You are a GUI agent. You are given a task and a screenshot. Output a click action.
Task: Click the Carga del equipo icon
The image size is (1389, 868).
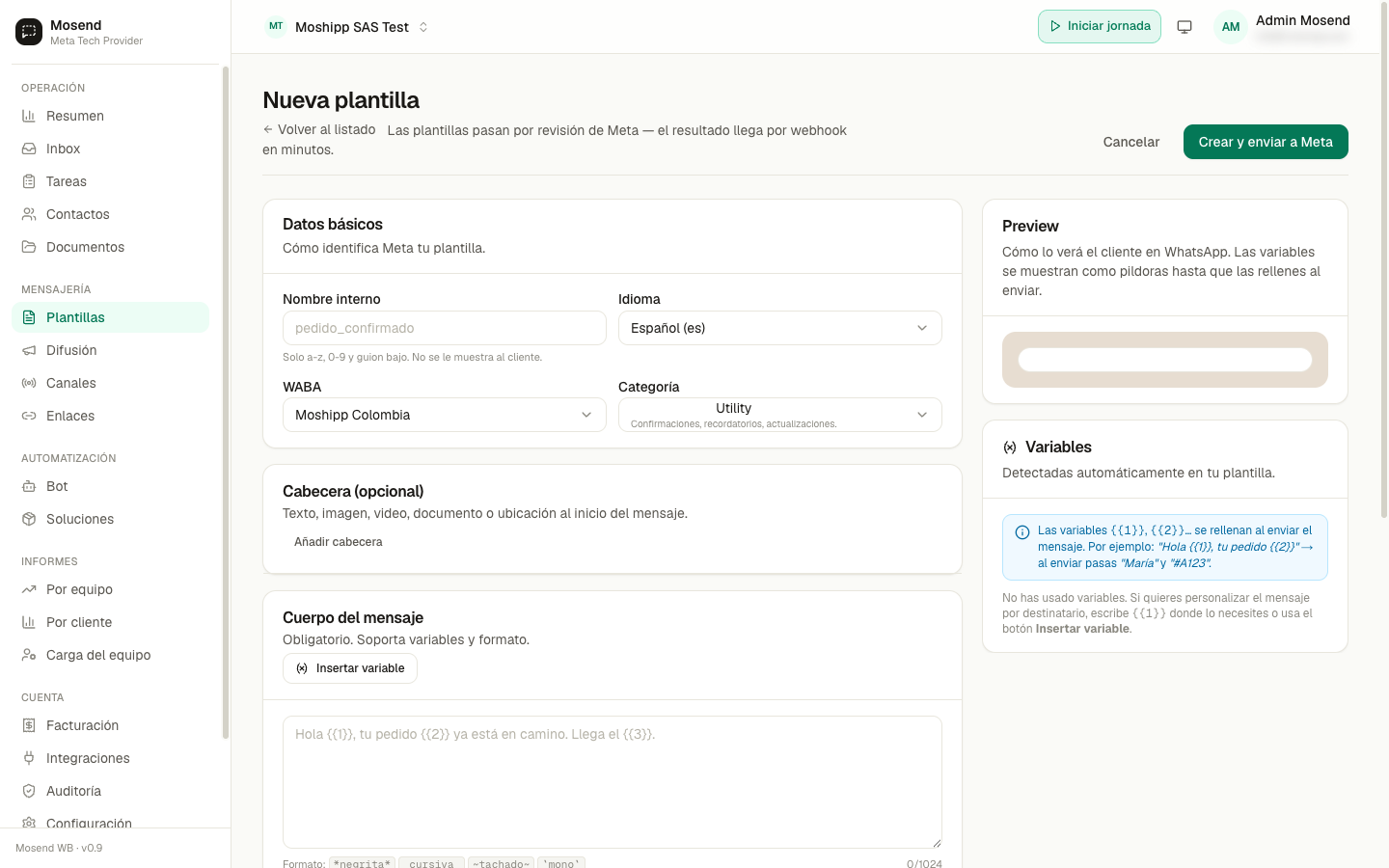coord(29,655)
